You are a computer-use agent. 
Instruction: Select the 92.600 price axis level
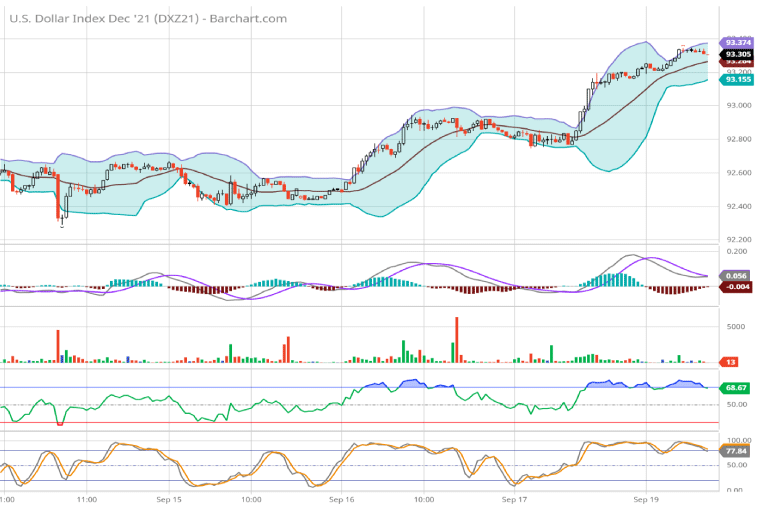[738, 173]
